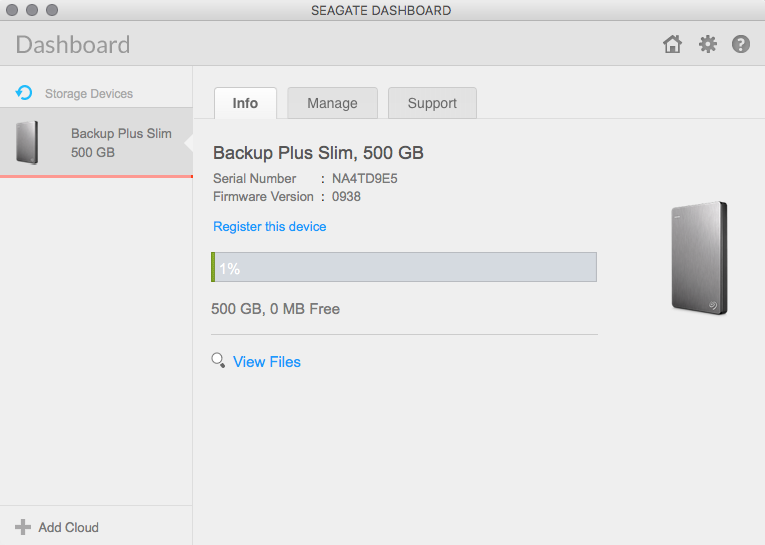The width and height of the screenshot is (765, 545).
Task: Open settings via the gear icon
Action: (707, 44)
